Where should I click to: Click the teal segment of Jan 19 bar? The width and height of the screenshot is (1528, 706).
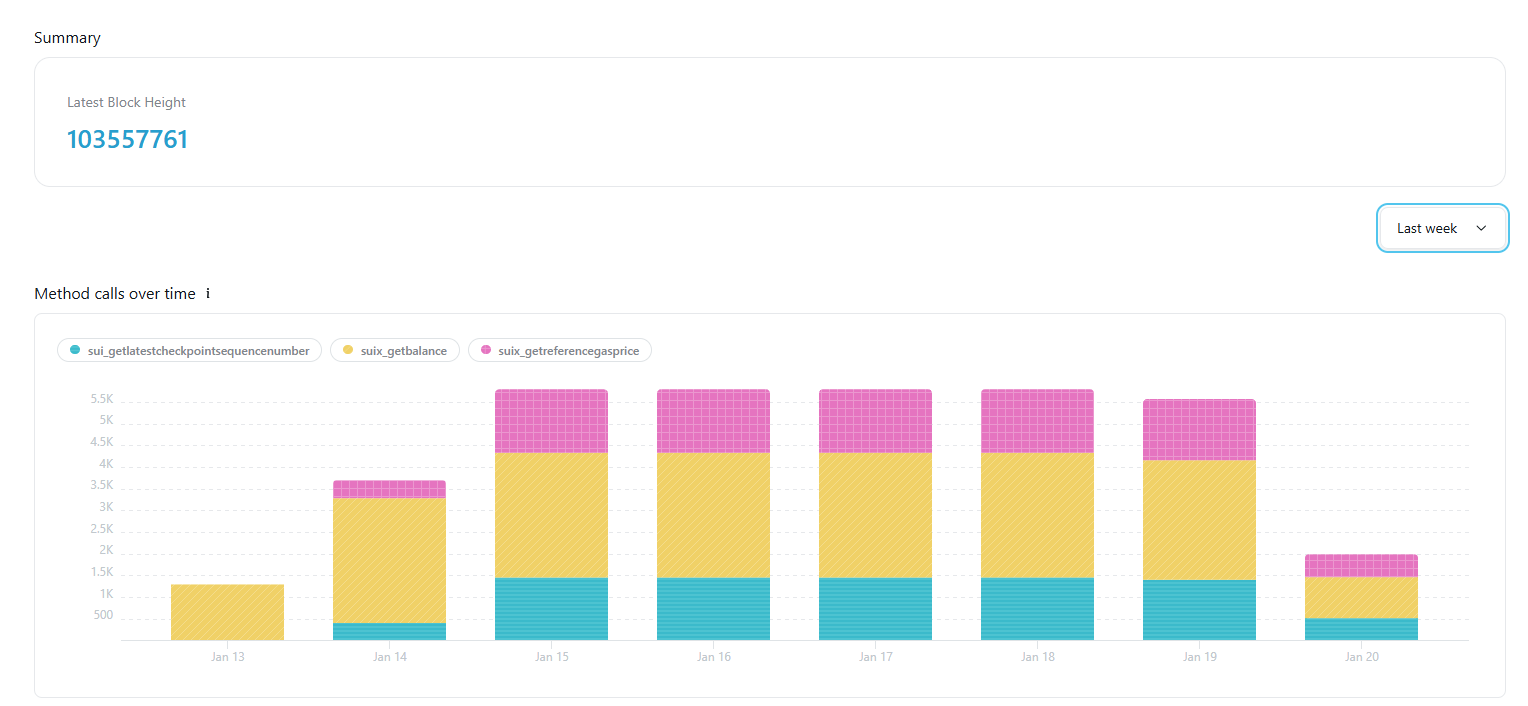[x=1200, y=610]
